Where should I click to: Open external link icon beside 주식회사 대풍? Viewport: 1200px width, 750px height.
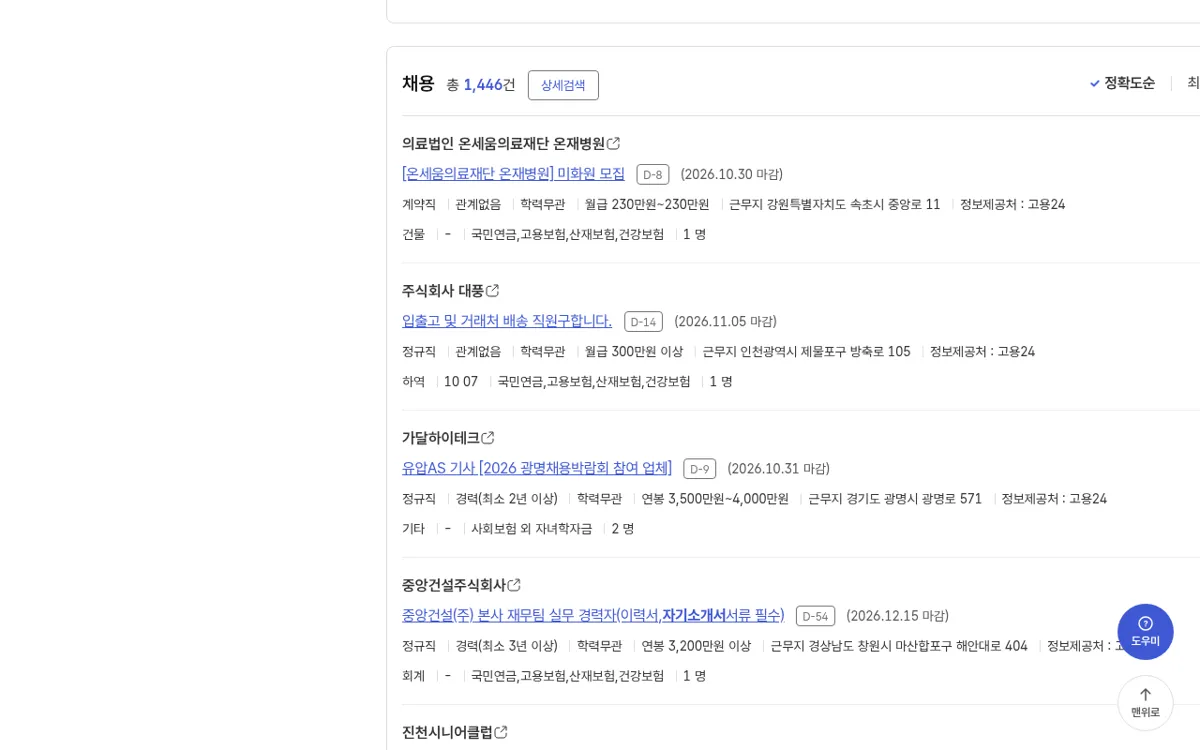(x=493, y=291)
